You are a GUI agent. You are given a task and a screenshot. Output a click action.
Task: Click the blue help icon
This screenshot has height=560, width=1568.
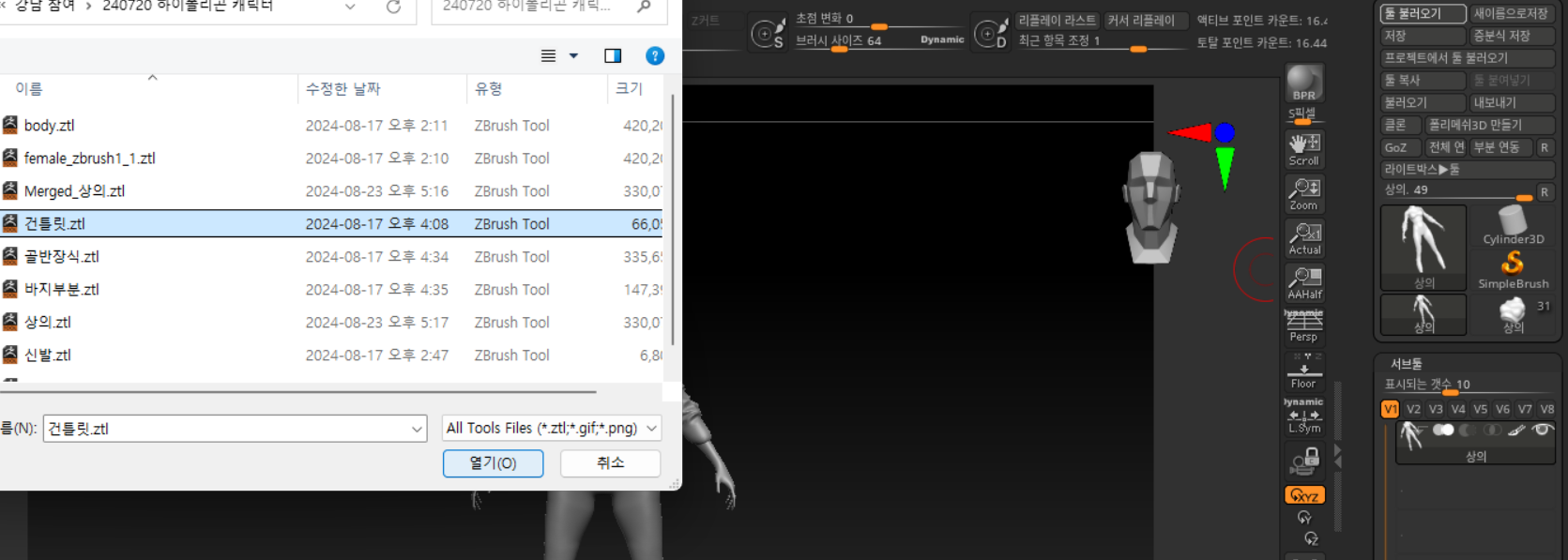click(x=655, y=56)
